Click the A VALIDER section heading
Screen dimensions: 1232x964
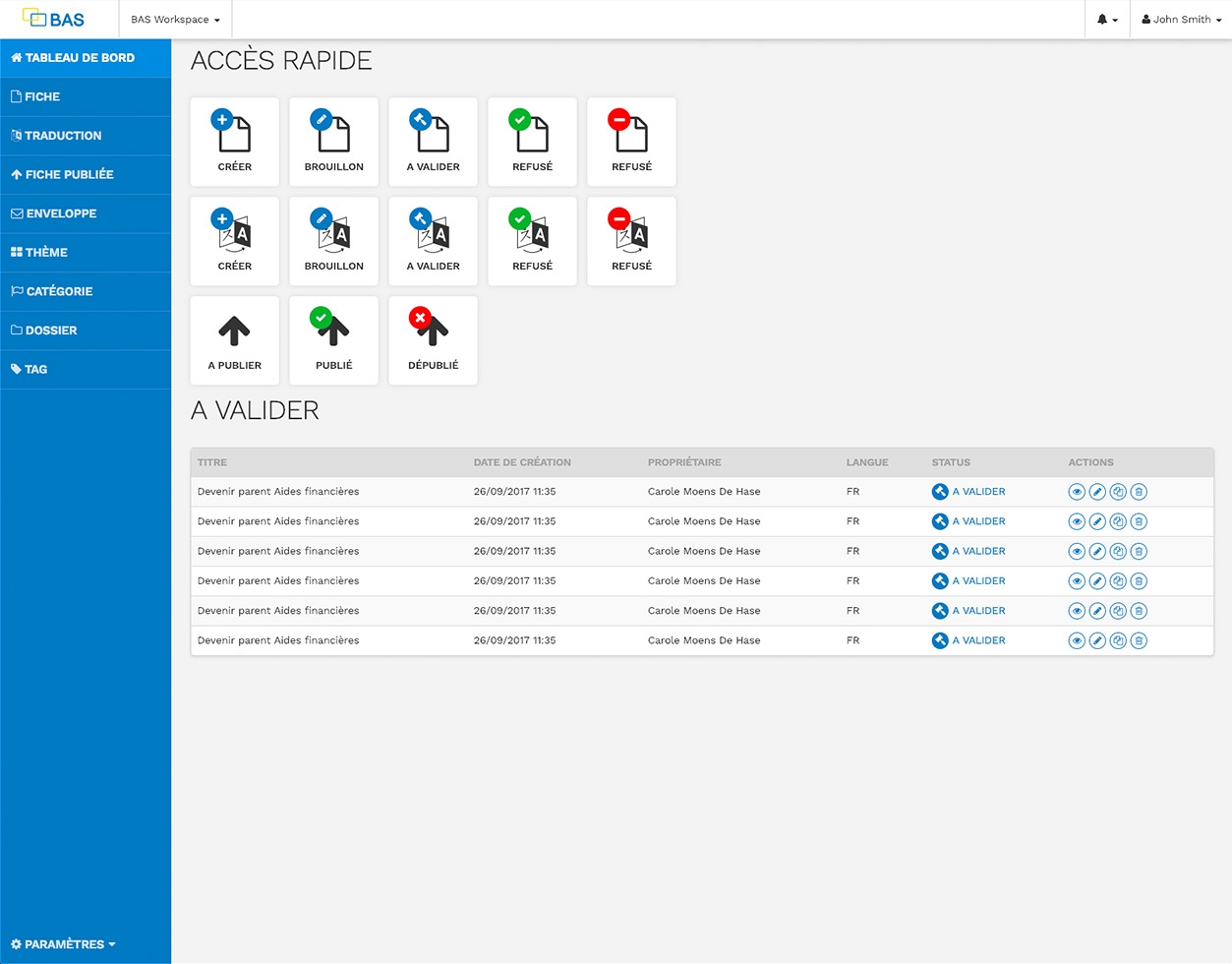(255, 410)
